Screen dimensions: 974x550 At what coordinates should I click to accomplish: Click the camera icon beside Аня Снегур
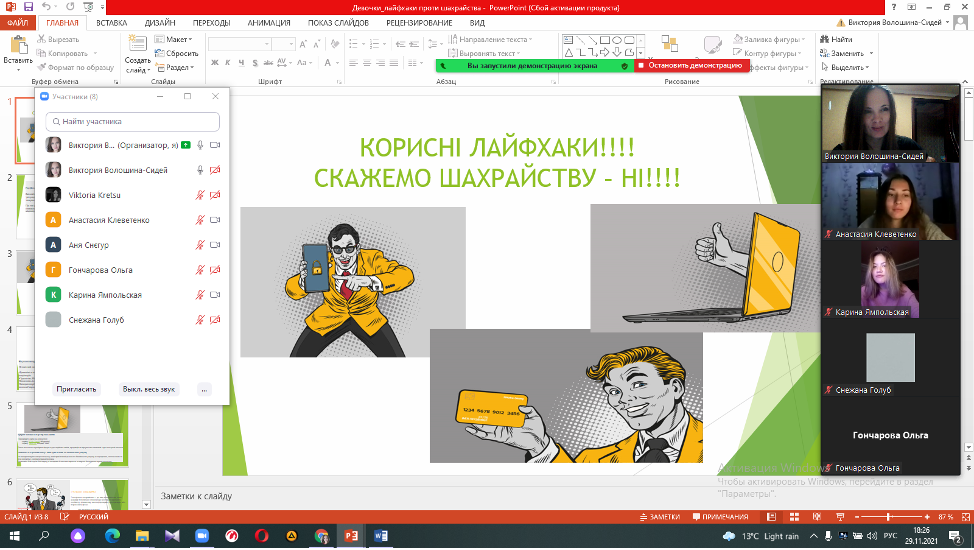215,245
